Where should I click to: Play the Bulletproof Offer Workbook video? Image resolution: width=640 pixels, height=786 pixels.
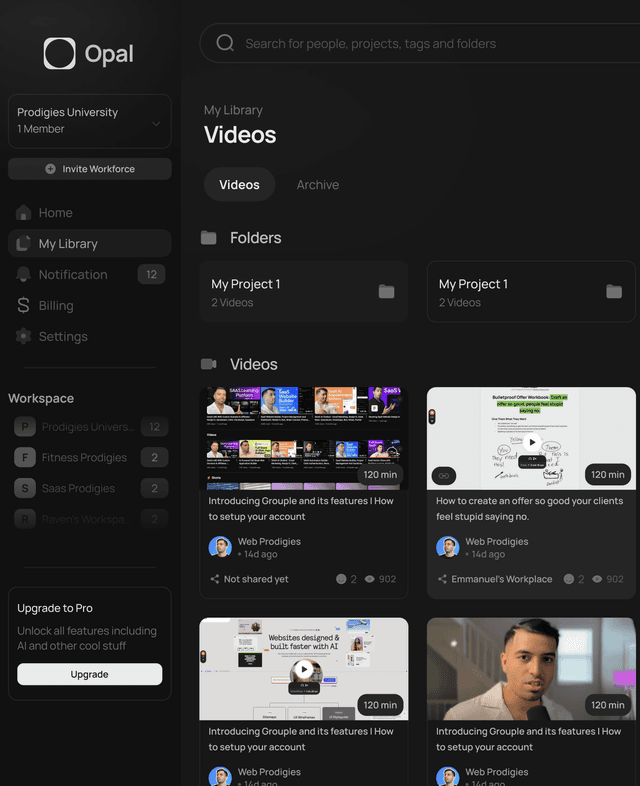click(532, 442)
